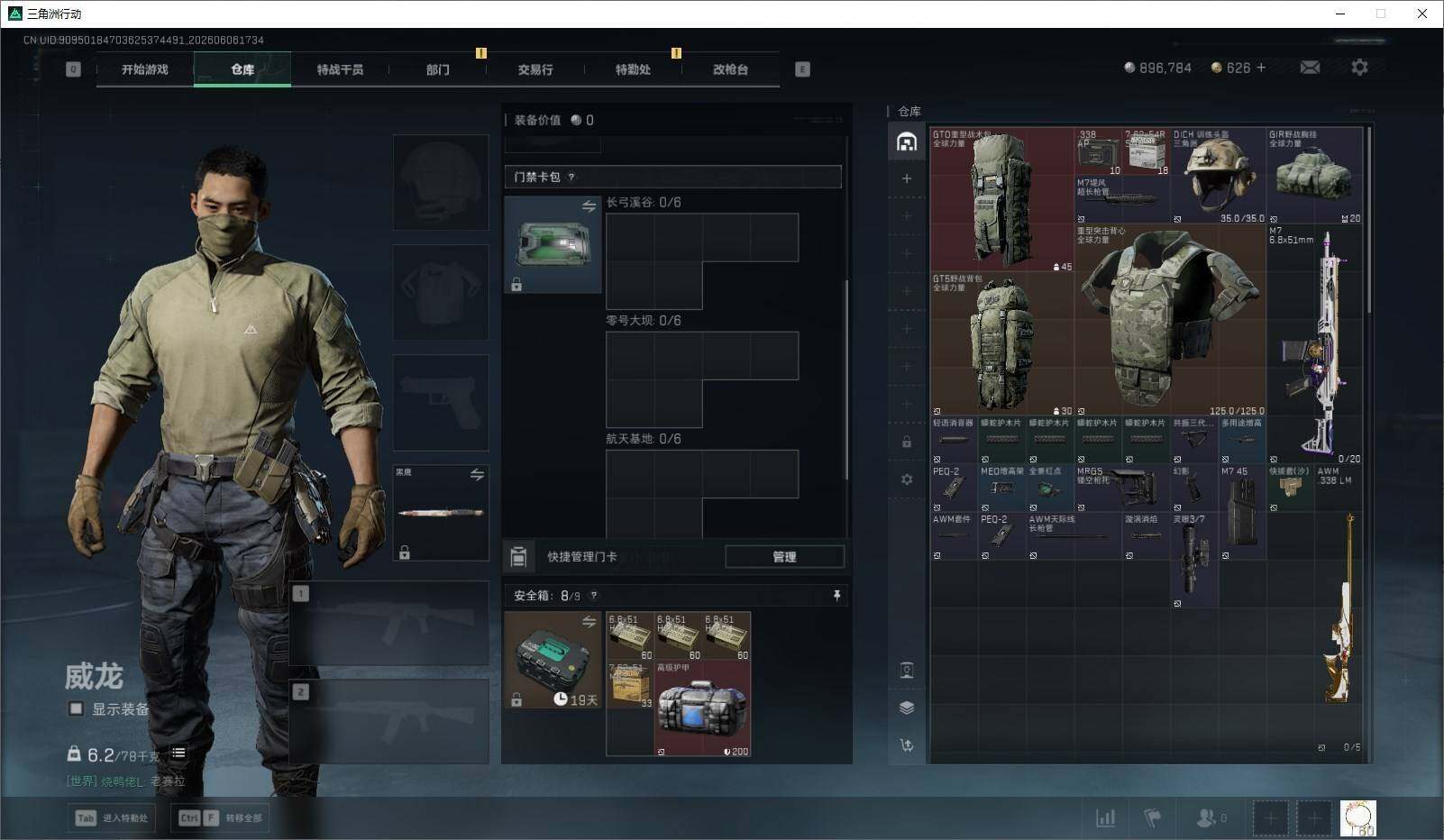
Task: Select the GTO重型战术包 backpack
Action: point(1001,200)
